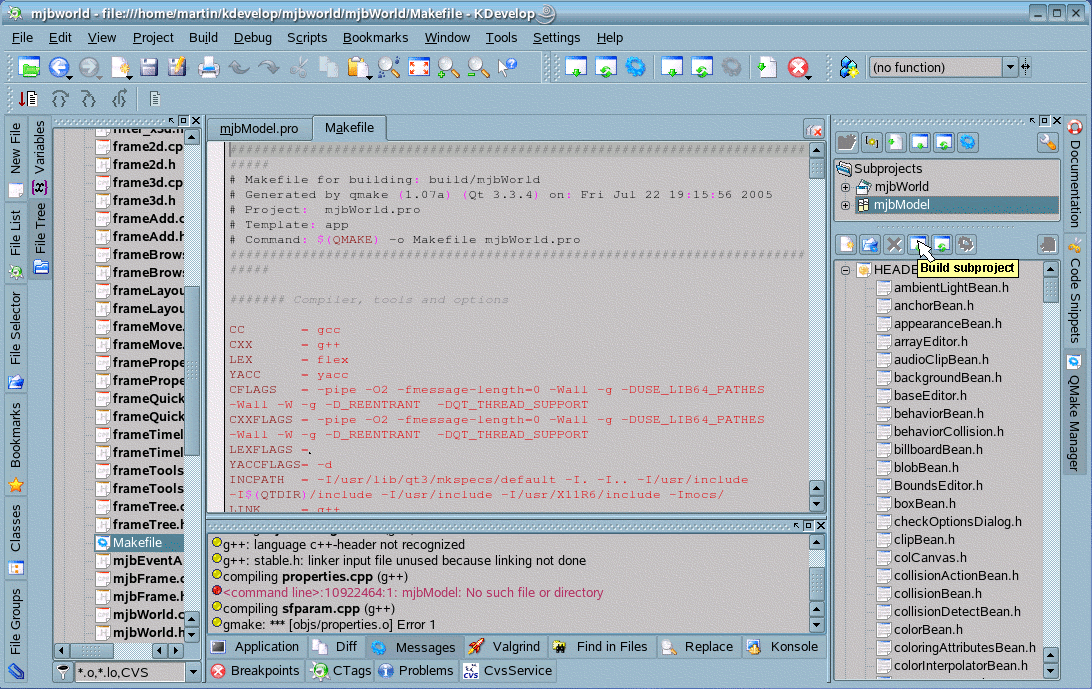The width and height of the screenshot is (1092, 689).
Task: Click the Save file toolbar icon
Action: pyautogui.click(x=149, y=67)
